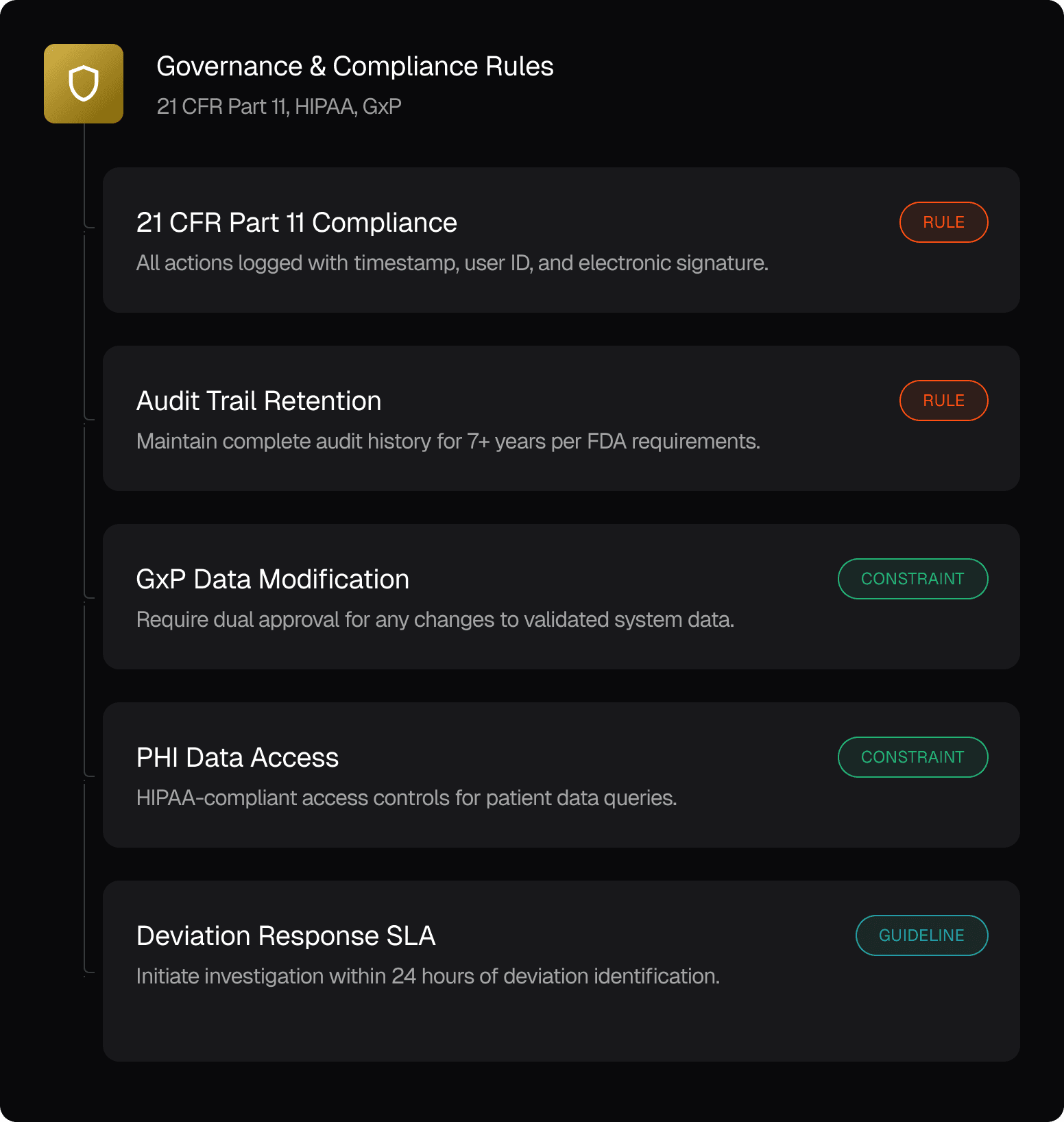1064x1122 pixels.
Task: Click the RULE badge on 21 CFR Part 11 Compliance
Action: (943, 222)
